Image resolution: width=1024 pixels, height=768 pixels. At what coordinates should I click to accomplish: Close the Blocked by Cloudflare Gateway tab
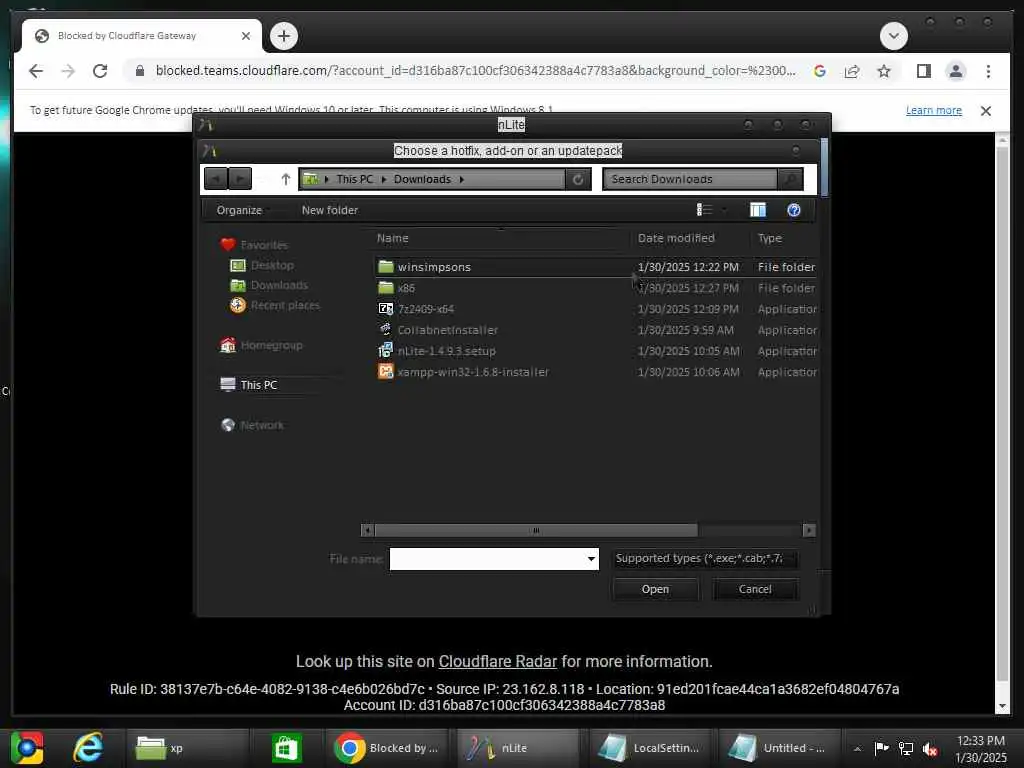[x=246, y=36]
